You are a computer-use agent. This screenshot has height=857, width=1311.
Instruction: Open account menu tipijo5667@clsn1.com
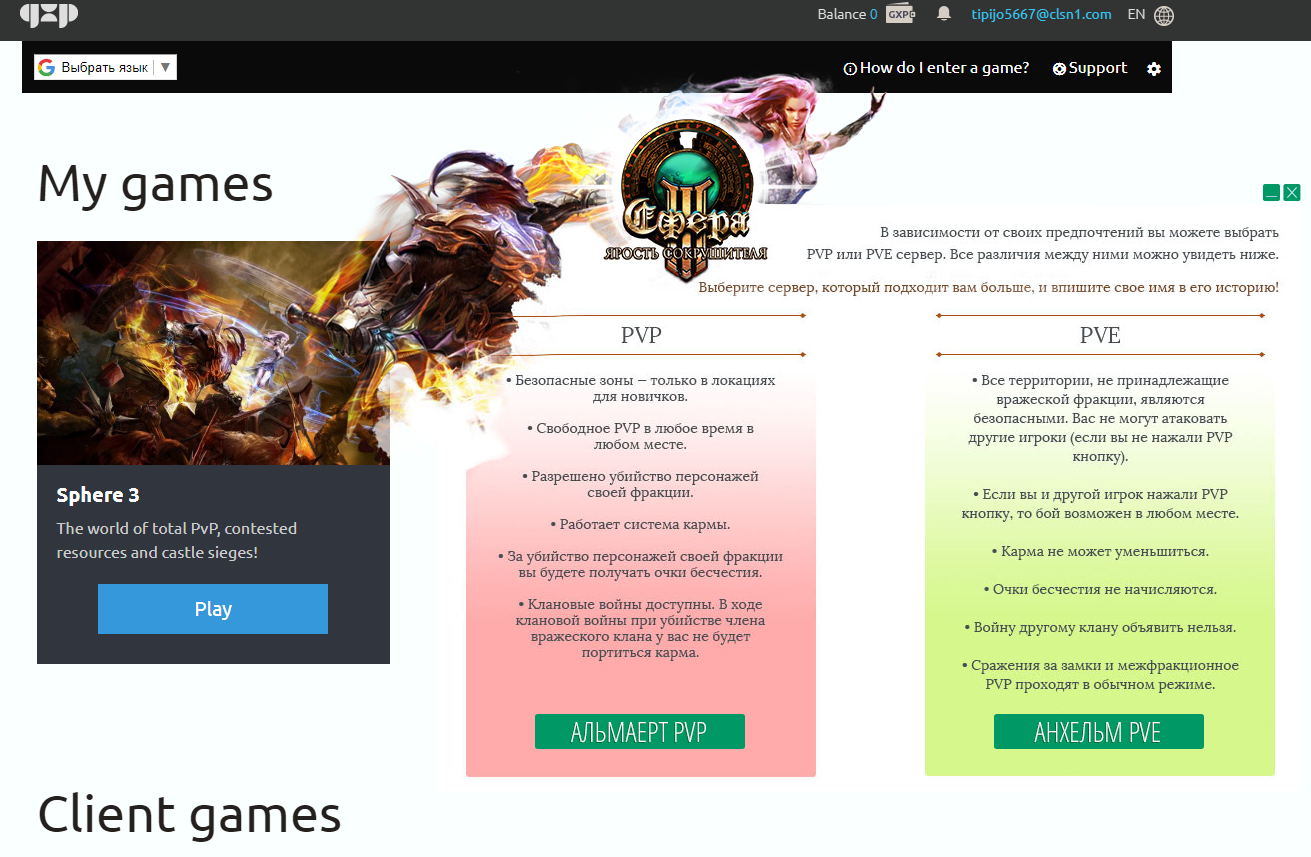point(1041,14)
